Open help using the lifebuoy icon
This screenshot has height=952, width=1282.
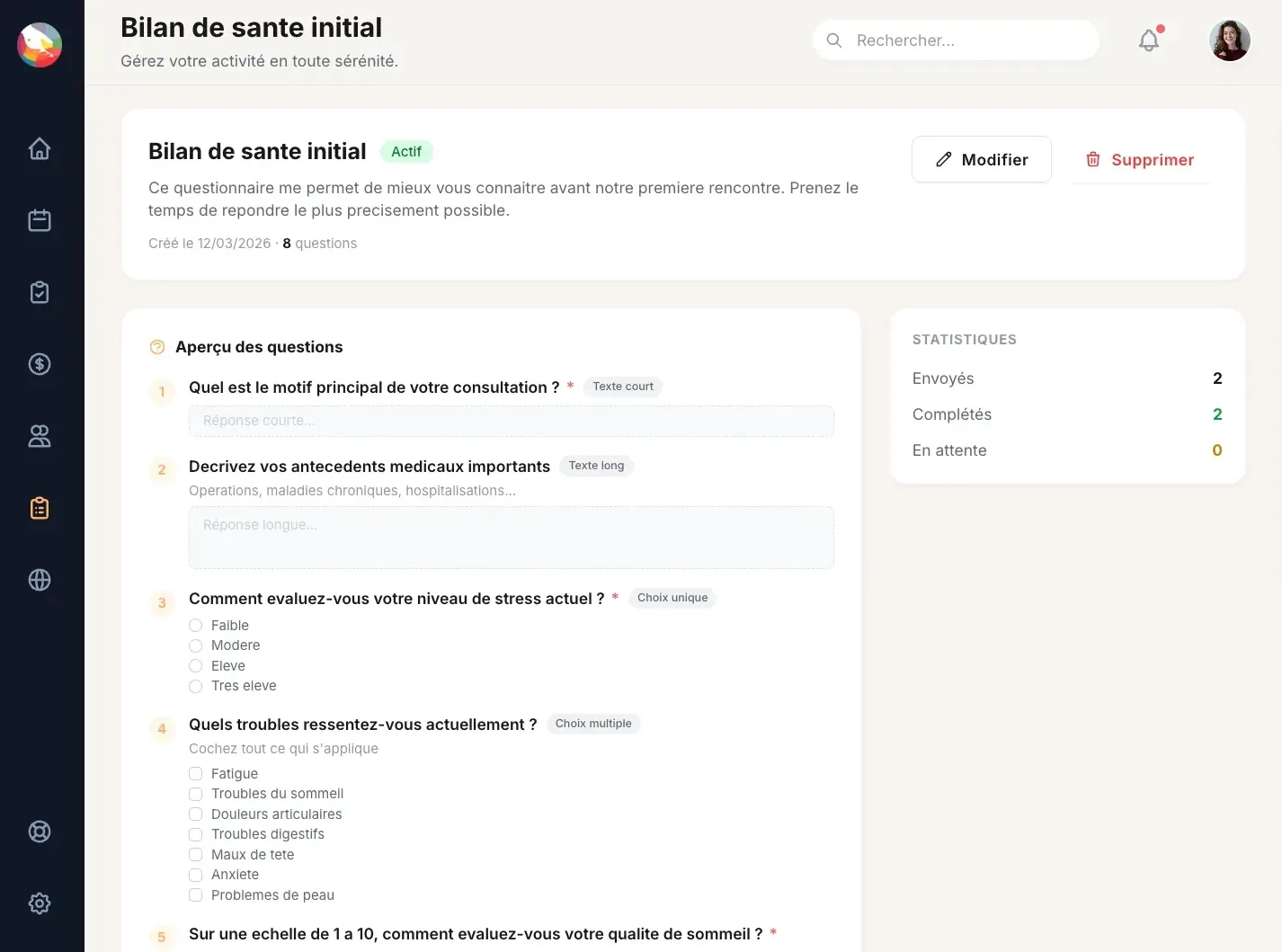click(x=40, y=831)
